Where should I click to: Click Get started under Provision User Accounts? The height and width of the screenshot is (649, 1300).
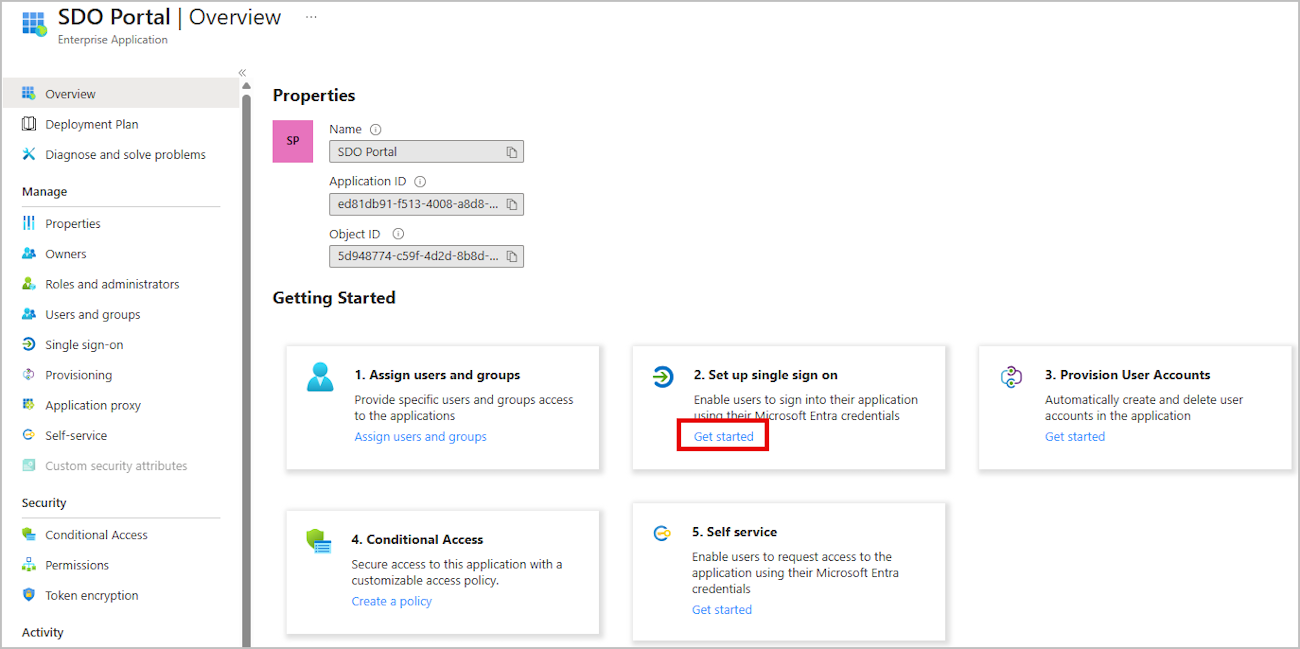click(1075, 437)
